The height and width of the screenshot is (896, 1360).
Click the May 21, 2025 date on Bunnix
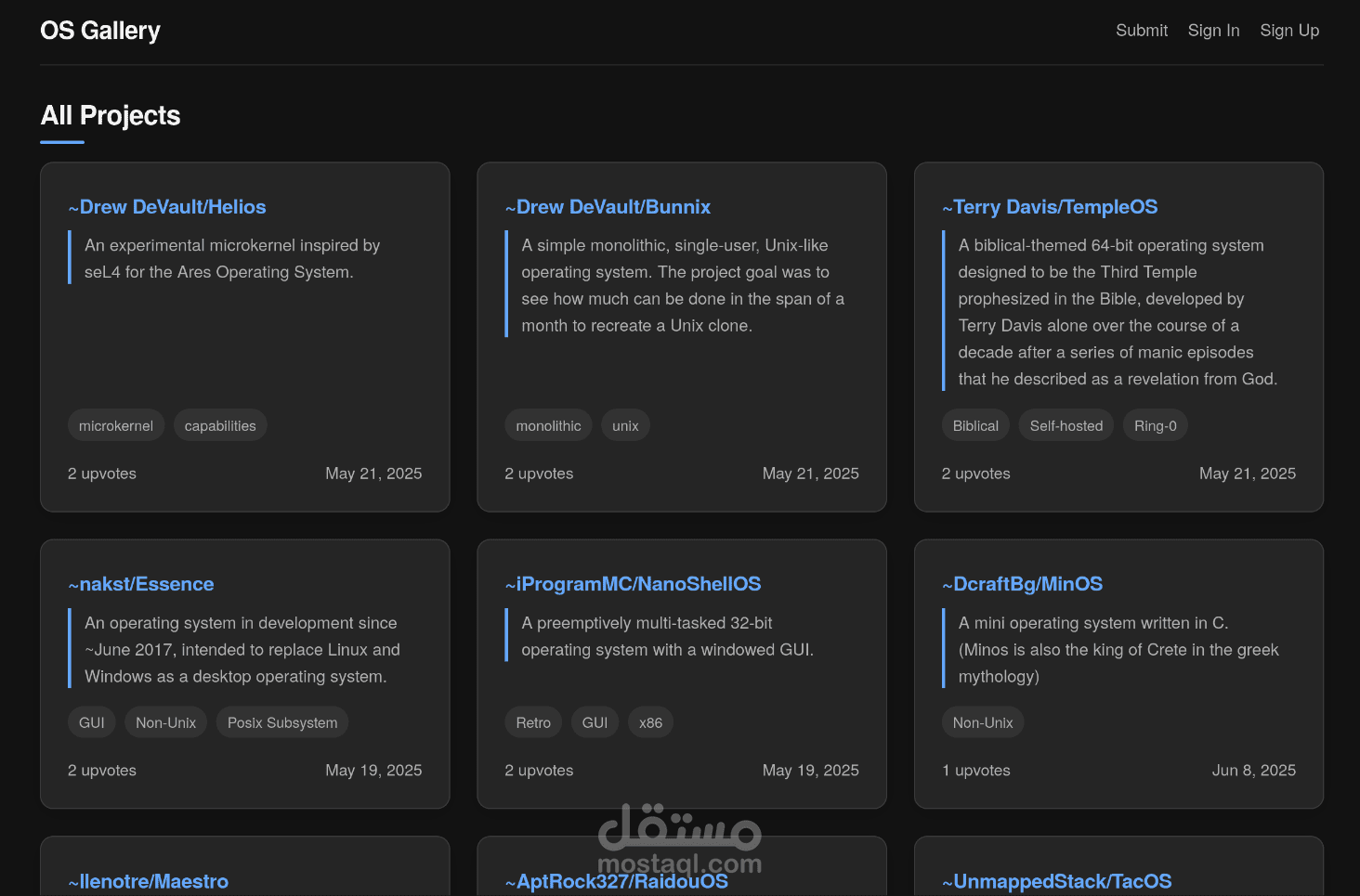tap(811, 474)
